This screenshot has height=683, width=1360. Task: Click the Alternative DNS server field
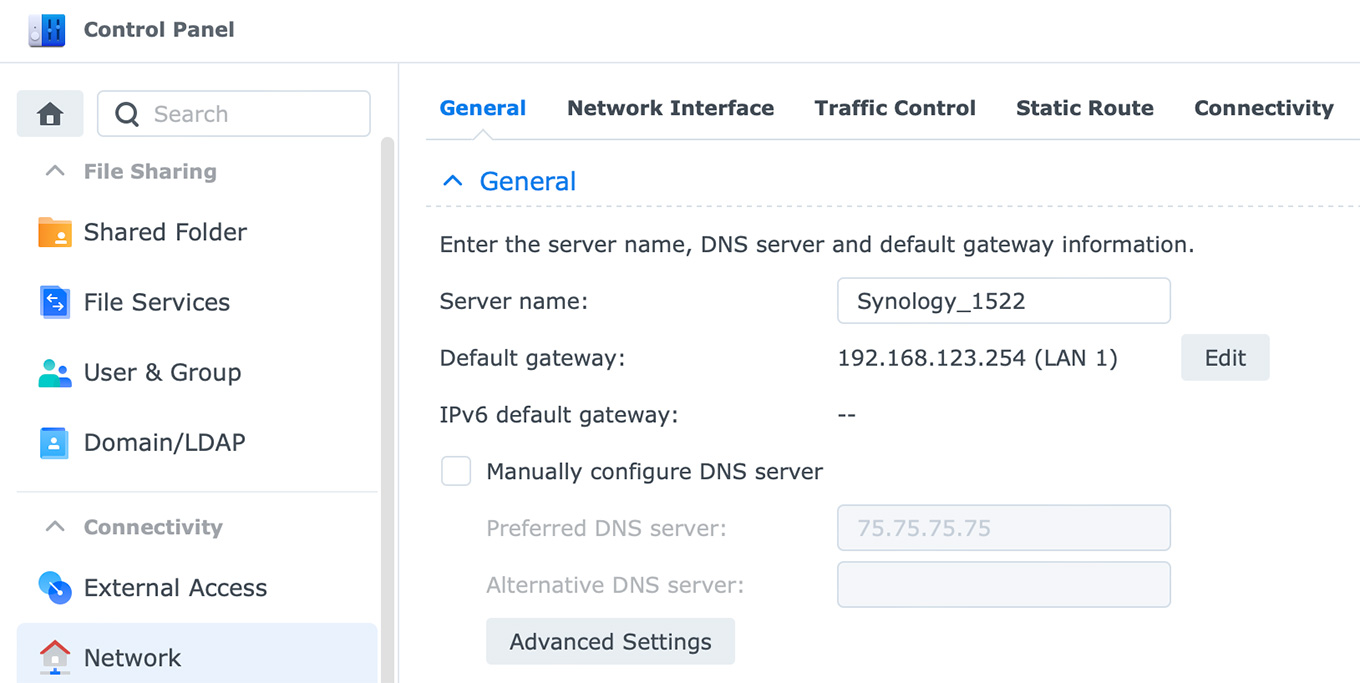click(1003, 585)
